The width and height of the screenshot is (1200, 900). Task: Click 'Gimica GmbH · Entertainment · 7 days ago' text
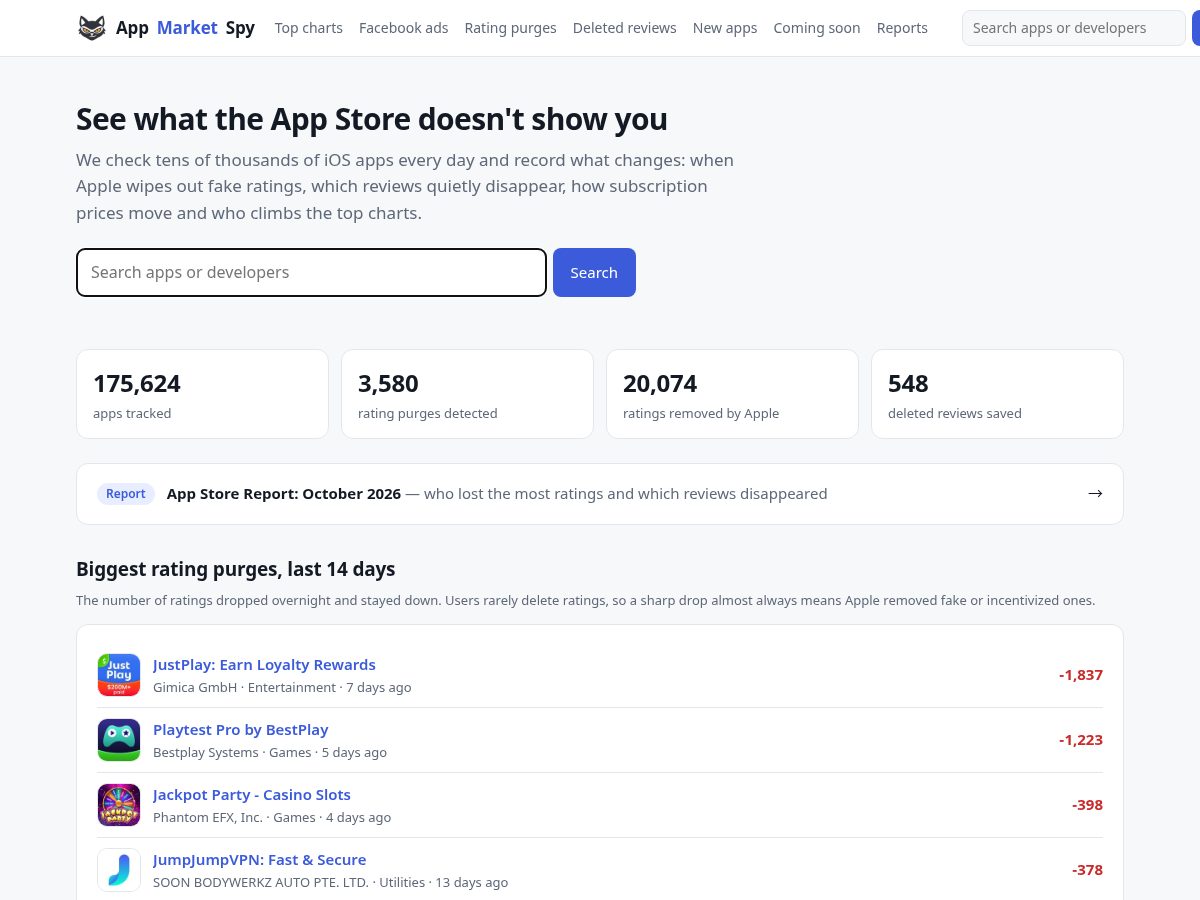tap(282, 688)
